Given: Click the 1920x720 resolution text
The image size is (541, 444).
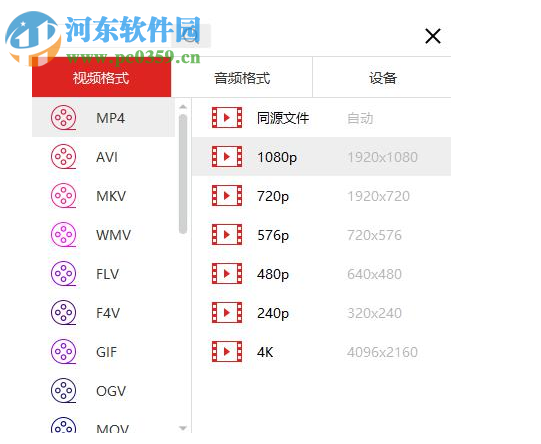Looking at the screenshot, I should pos(378,196).
